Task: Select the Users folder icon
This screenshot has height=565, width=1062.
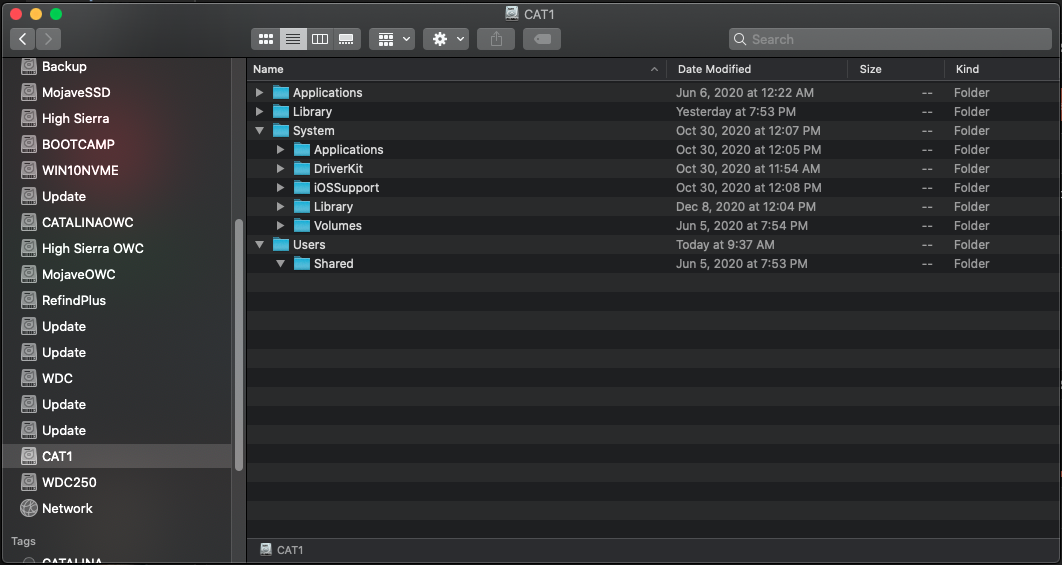Action: coord(281,244)
